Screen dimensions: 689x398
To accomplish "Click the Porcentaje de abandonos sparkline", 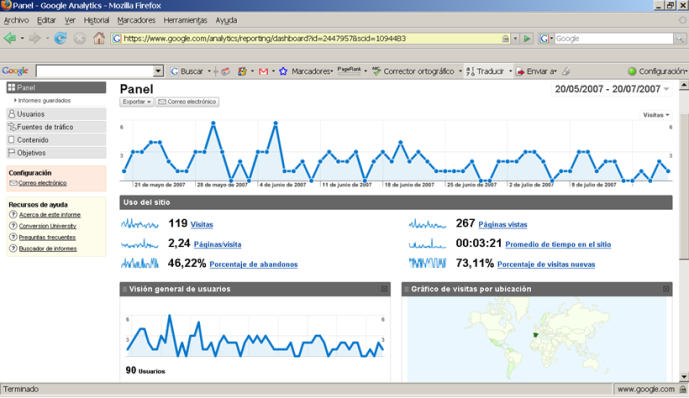I will coord(140,264).
